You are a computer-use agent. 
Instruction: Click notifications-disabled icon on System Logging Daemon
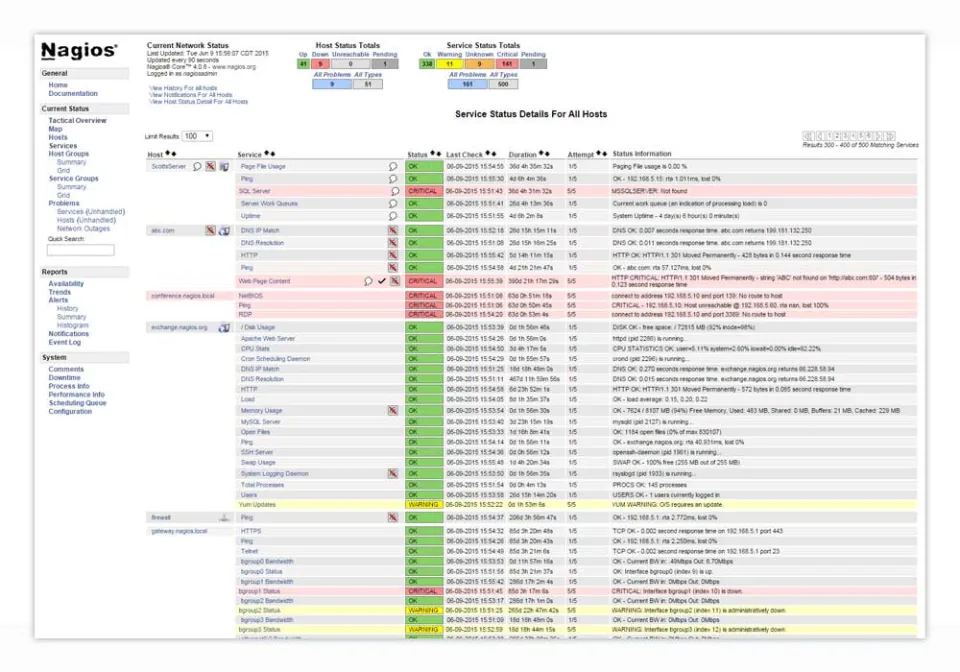point(393,474)
